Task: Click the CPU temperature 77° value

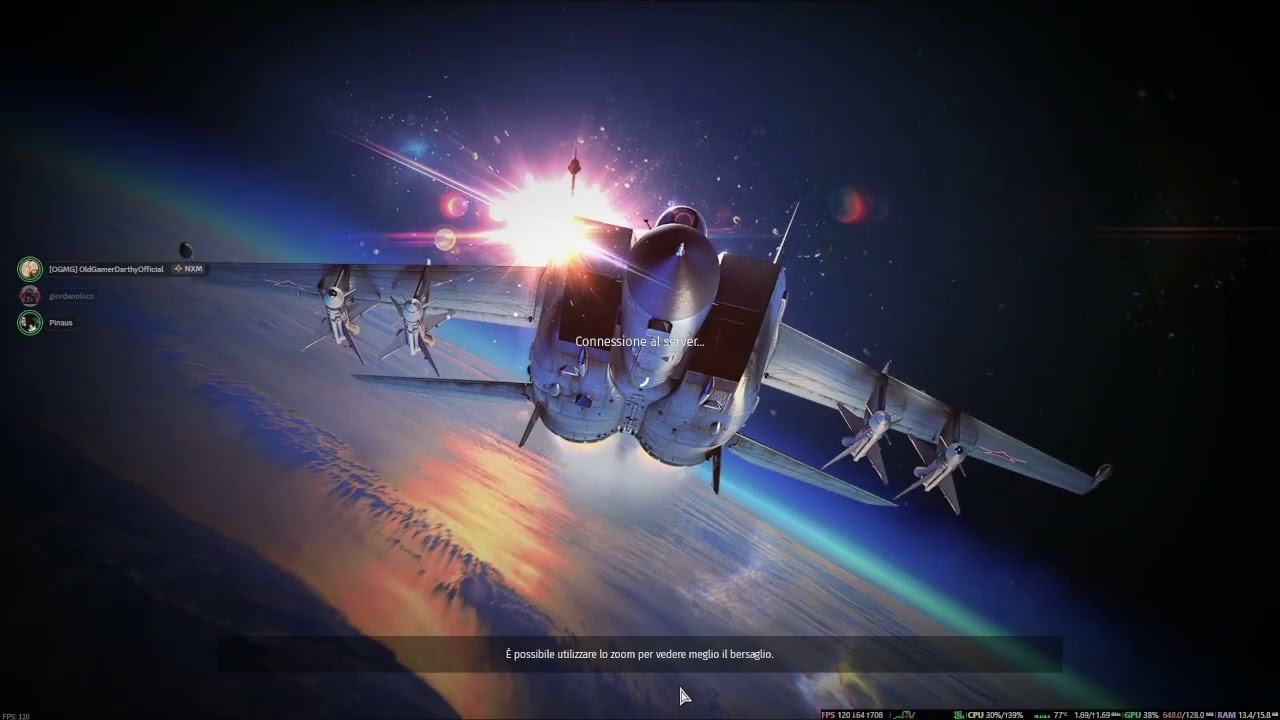Action: click(1060, 715)
